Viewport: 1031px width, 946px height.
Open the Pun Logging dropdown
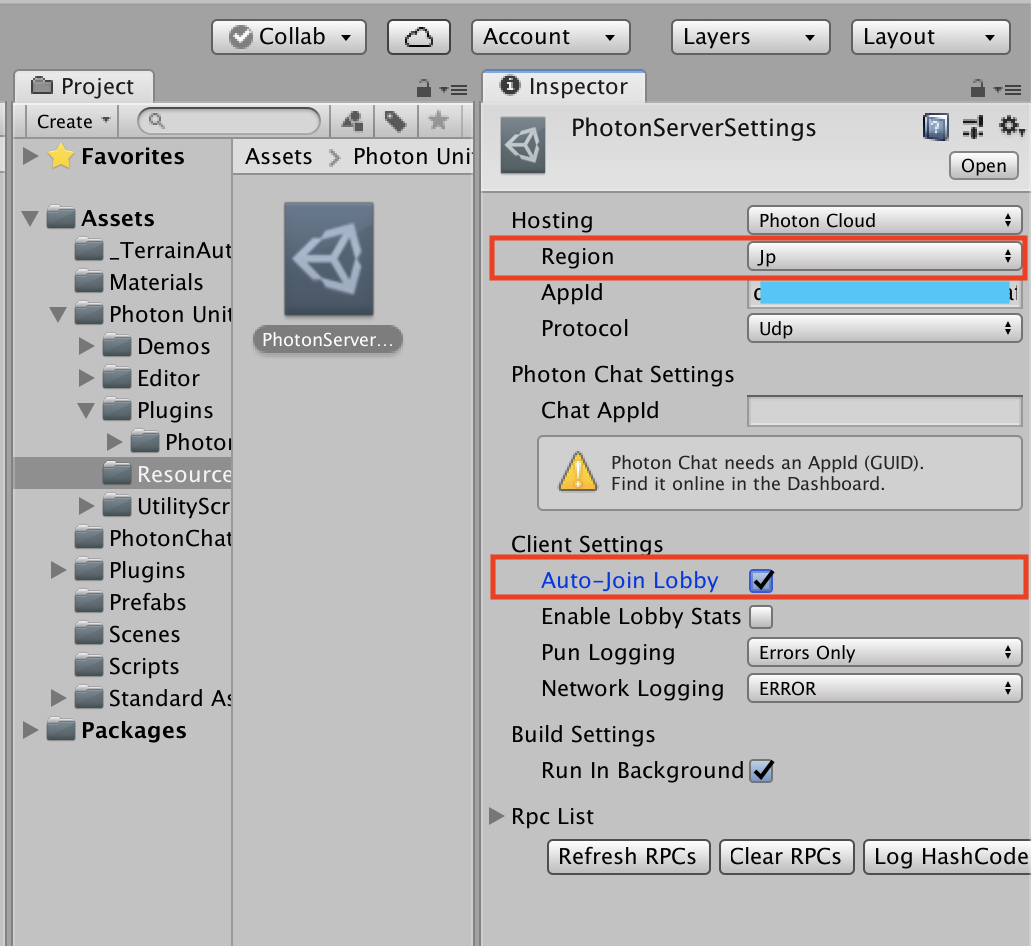(884, 652)
